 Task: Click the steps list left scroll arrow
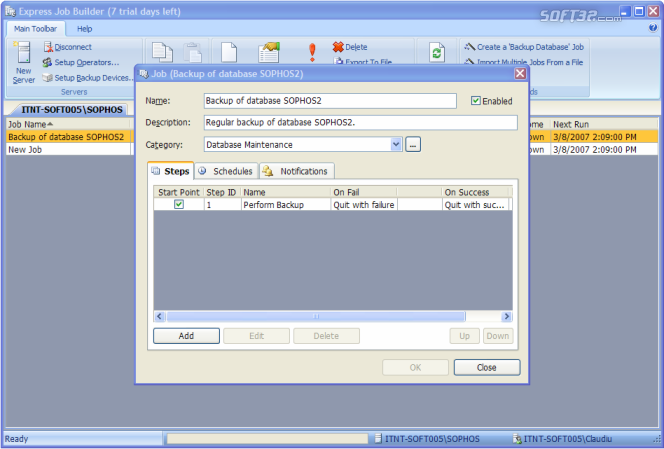coord(159,316)
